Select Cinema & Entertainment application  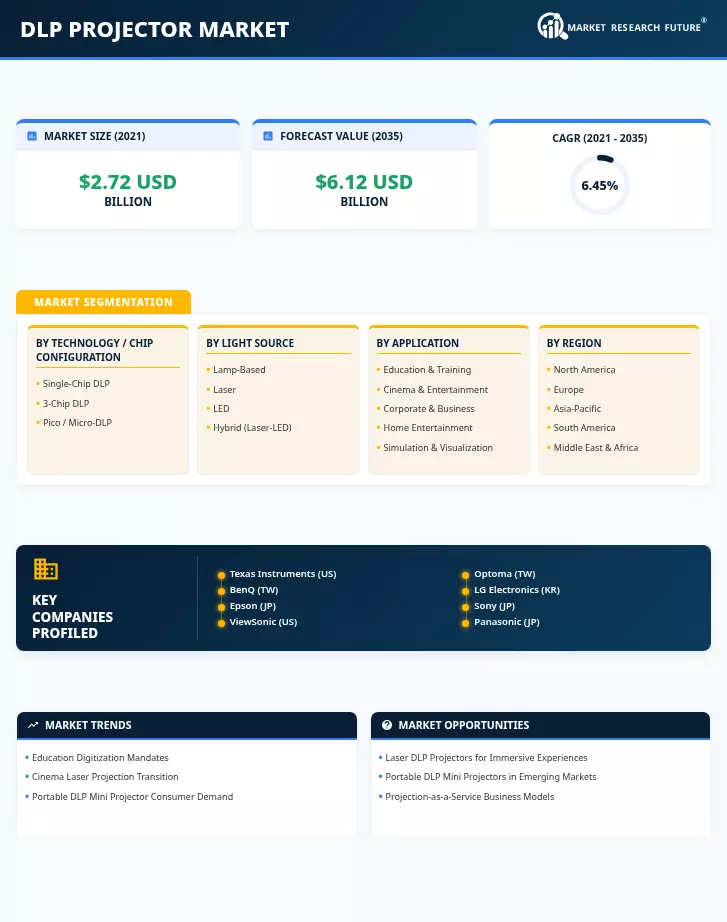point(435,390)
